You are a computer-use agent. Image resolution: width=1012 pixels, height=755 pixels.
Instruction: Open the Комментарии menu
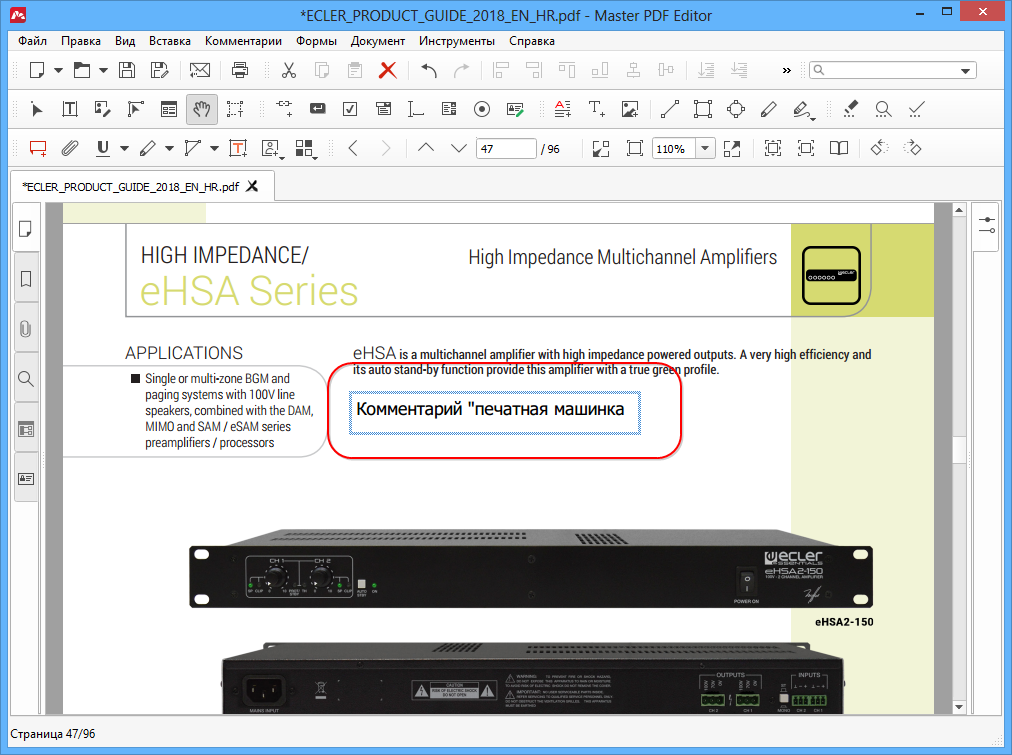tap(243, 41)
